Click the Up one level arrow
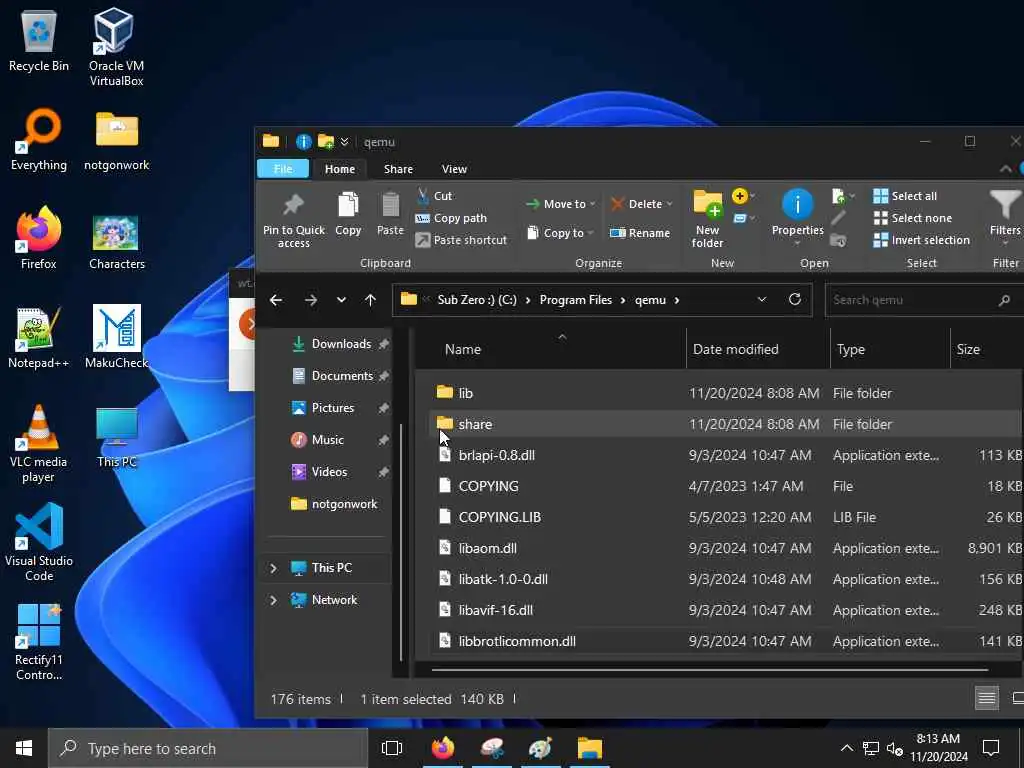 (x=370, y=300)
